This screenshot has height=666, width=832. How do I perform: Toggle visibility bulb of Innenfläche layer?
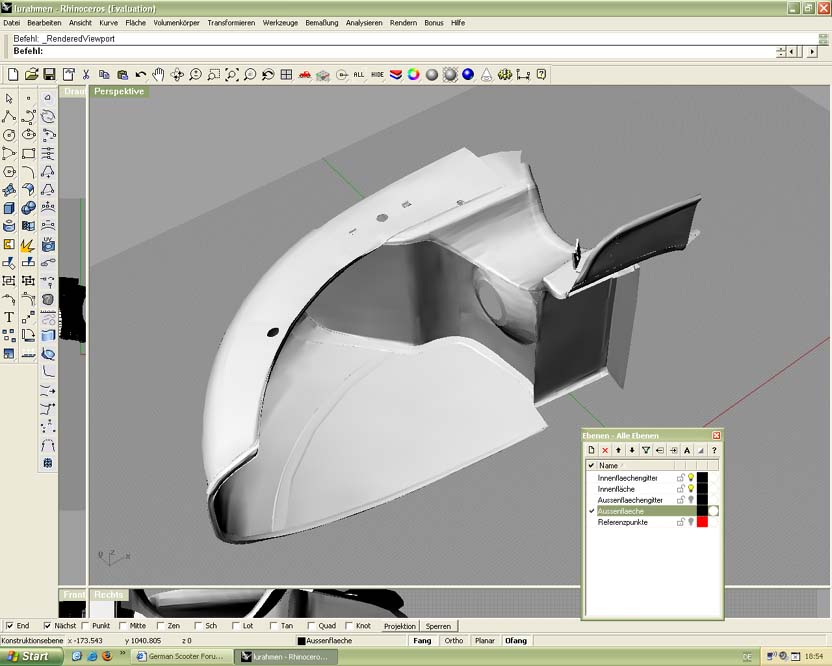(x=690, y=489)
